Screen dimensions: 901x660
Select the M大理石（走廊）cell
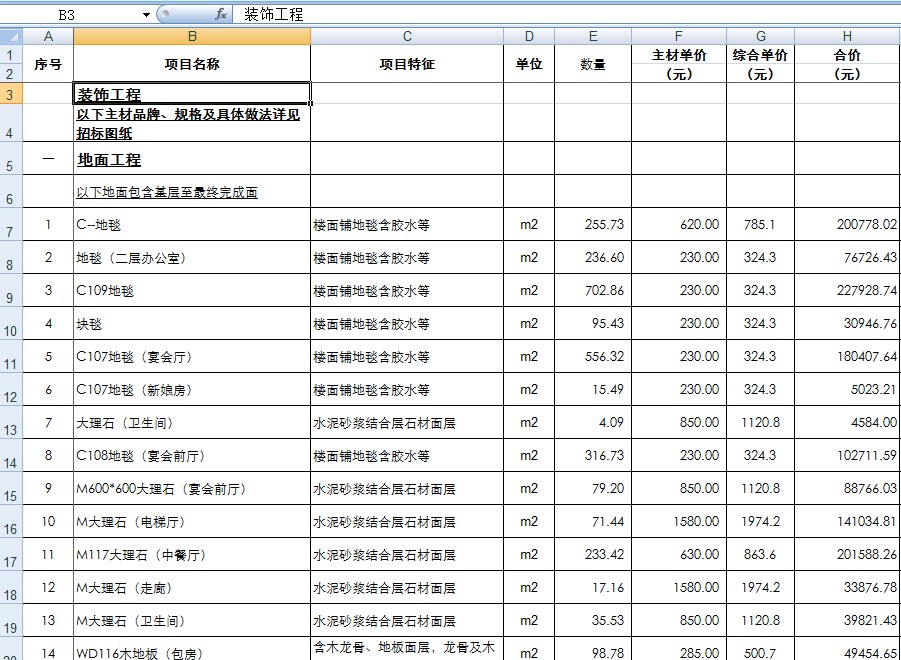192,587
